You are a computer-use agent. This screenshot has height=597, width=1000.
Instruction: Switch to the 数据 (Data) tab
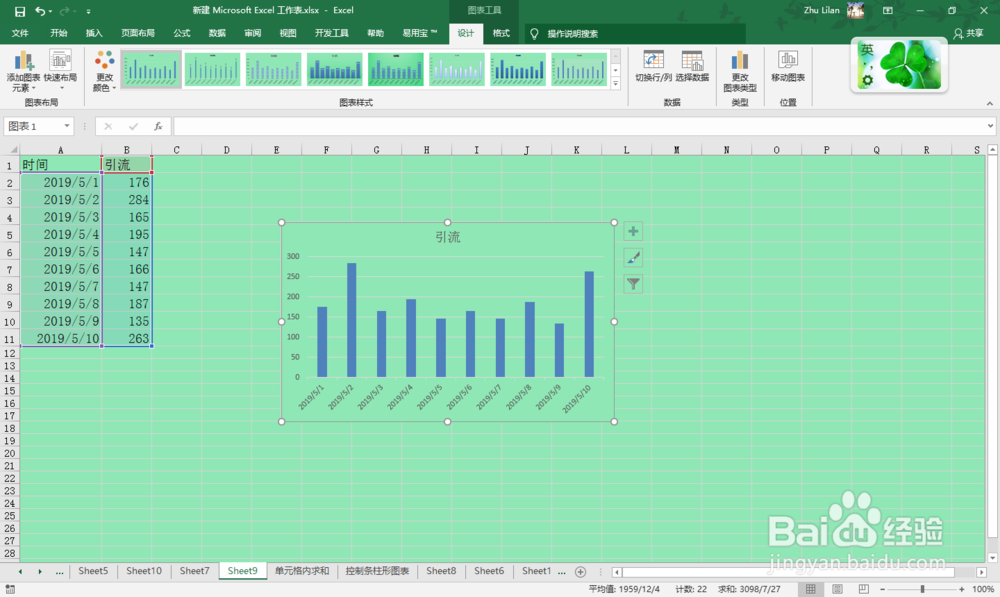point(217,33)
